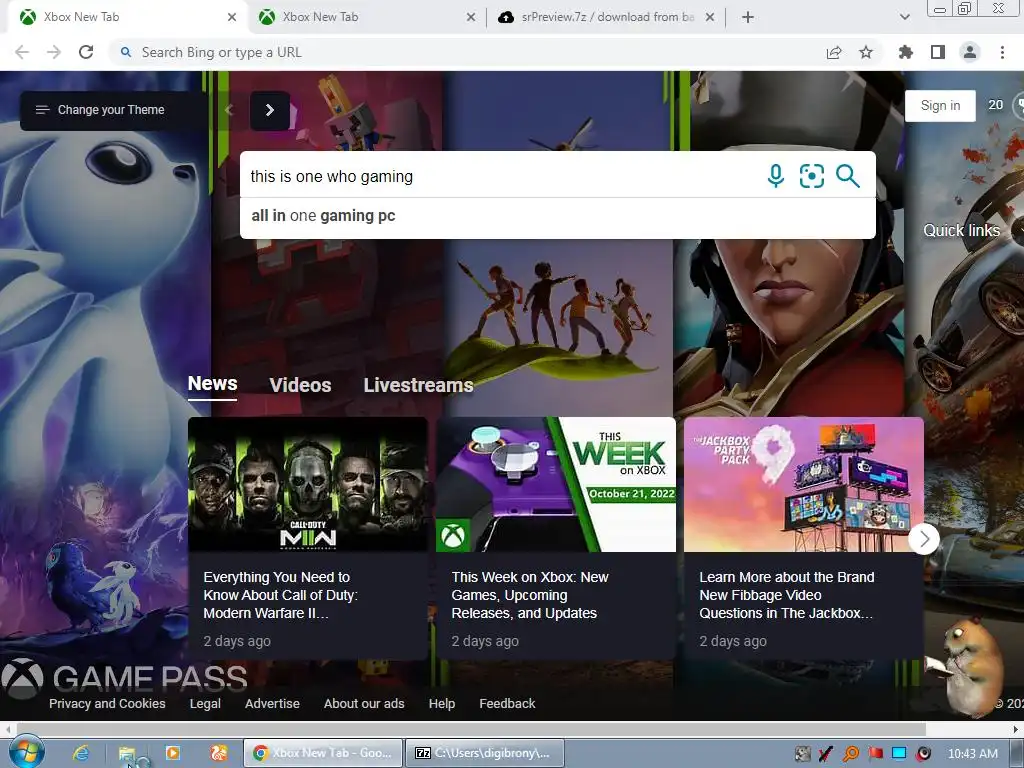Click the blue monitor tray icon

coord(899,754)
